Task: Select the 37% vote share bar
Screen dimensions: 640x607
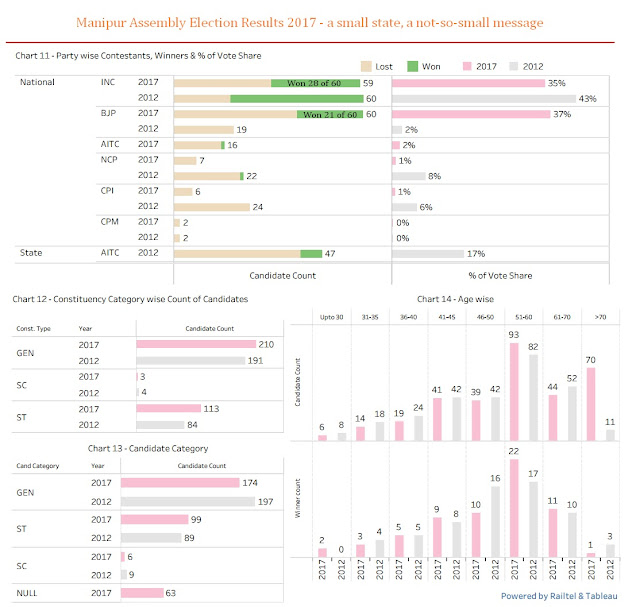Action: click(x=471, y=114)
